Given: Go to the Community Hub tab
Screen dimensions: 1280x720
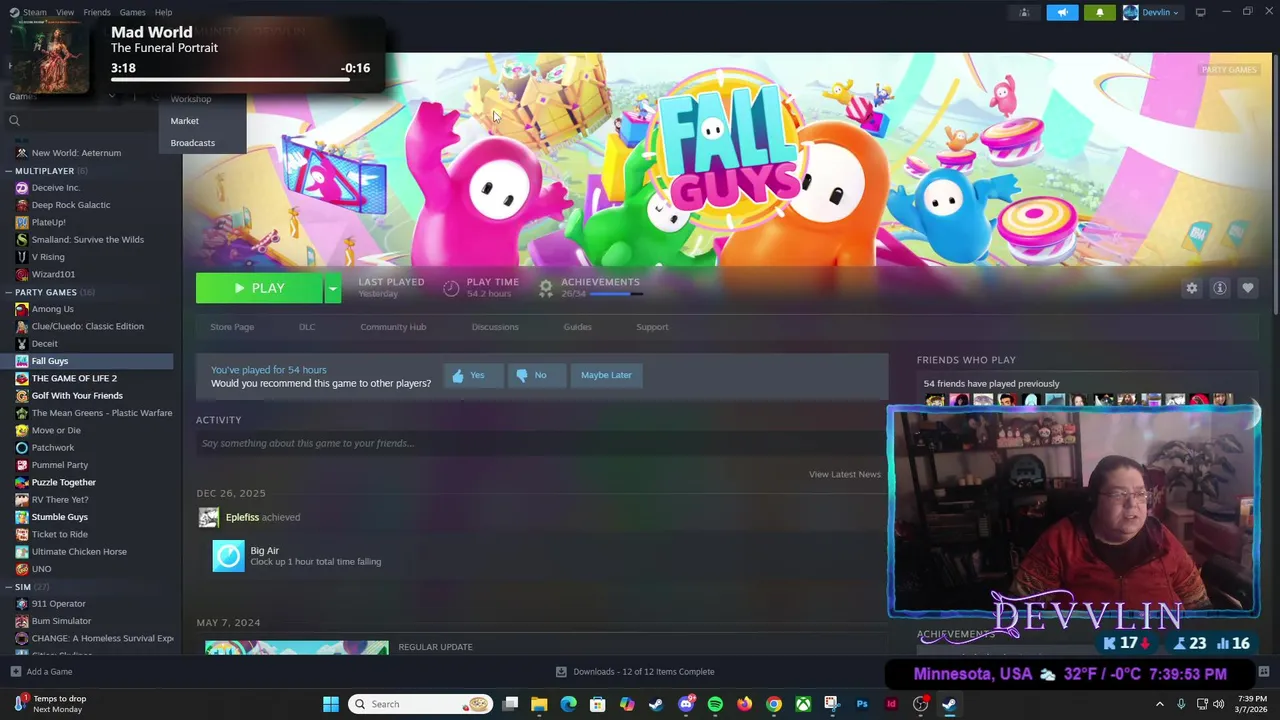Looking at the screenshot, I should [393, 327].
